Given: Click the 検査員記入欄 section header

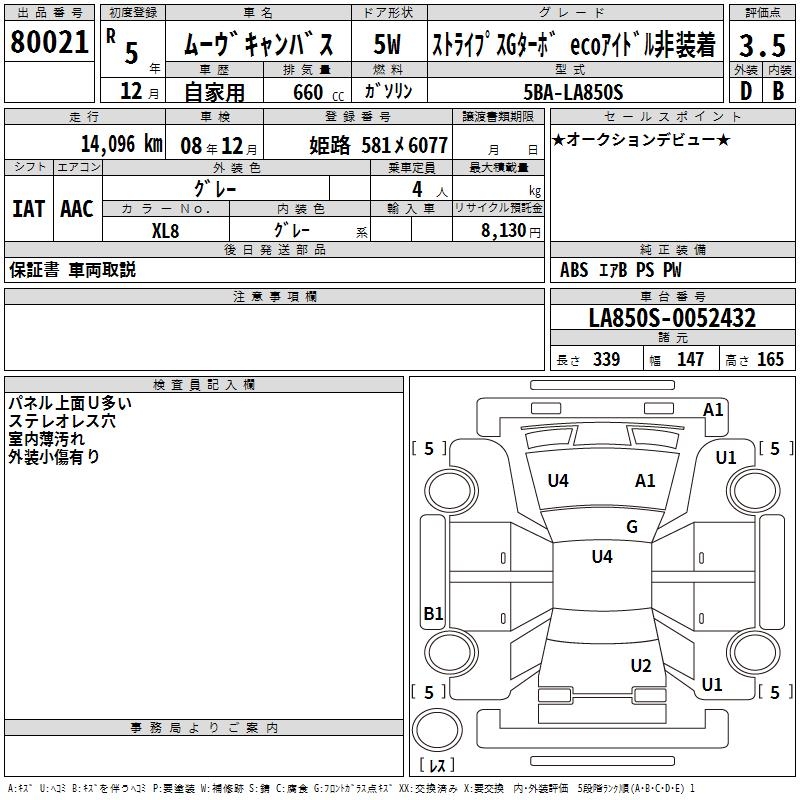Looking at the screenshot, I should point(204,385).
